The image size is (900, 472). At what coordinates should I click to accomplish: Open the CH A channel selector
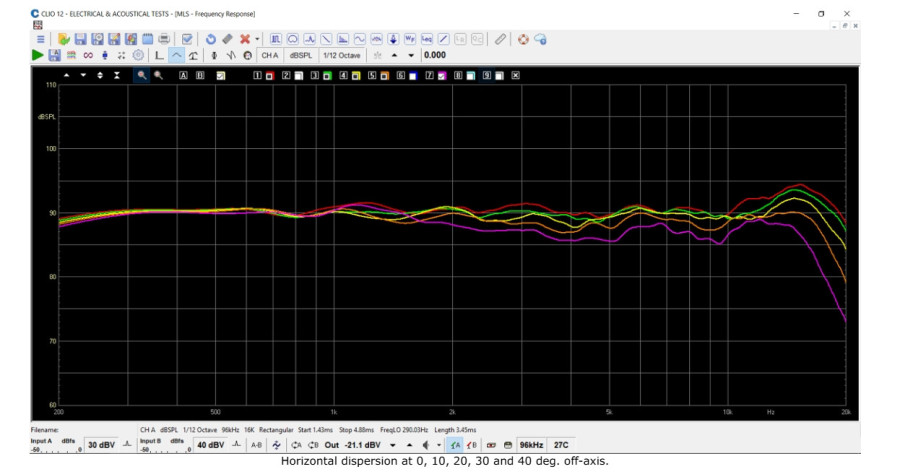[x=270, y=55]
